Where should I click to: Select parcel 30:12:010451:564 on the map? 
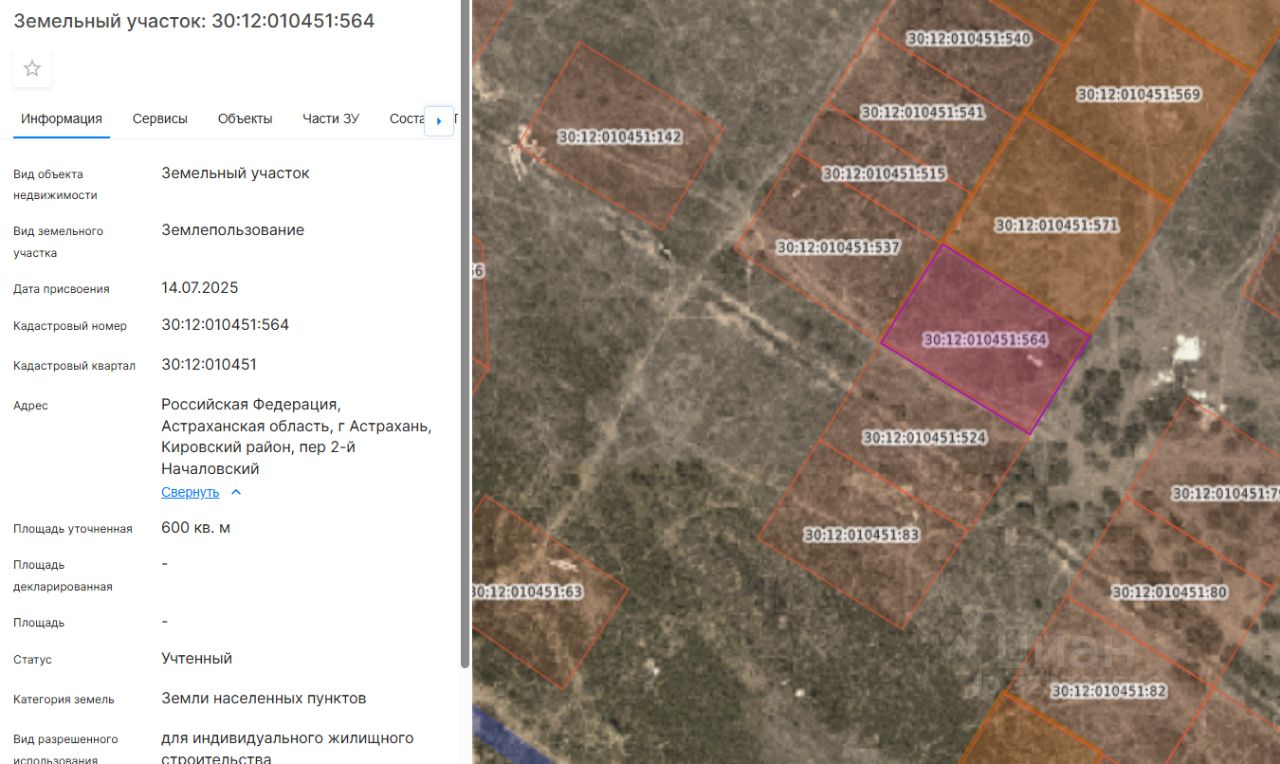[x=985, y=340]
